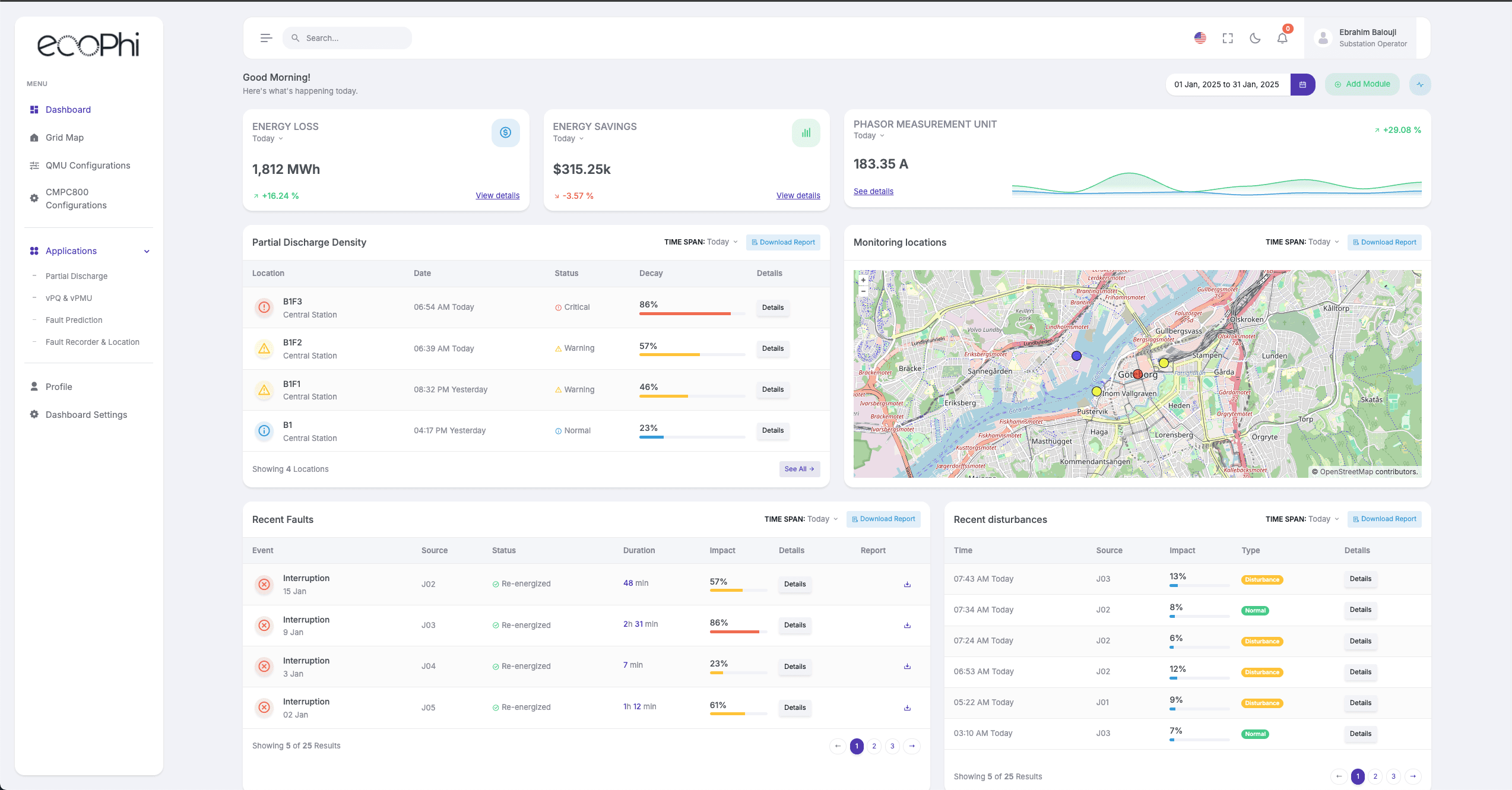Open View details under Energy Savings
Screen dimensions: 1512x790
point(798,195)
